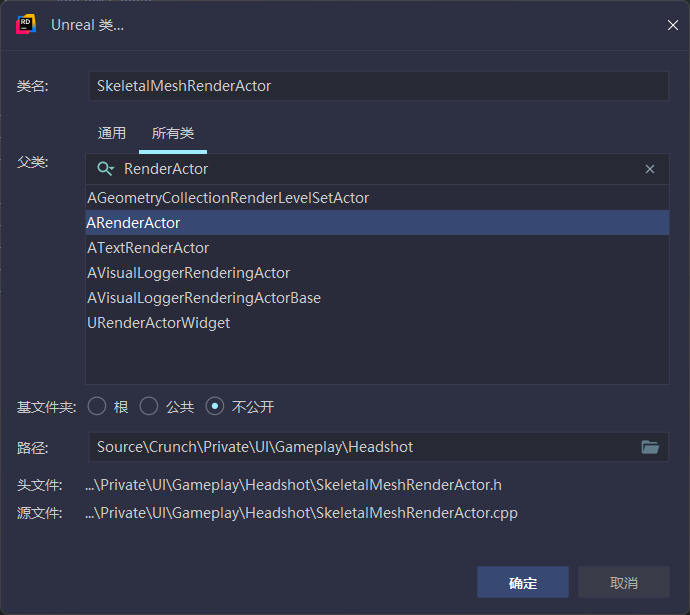This screenshot has width=690, height=615.
Task: Select AGeometryCollectionRenderLevelSetActor in list
Action: 378,198
